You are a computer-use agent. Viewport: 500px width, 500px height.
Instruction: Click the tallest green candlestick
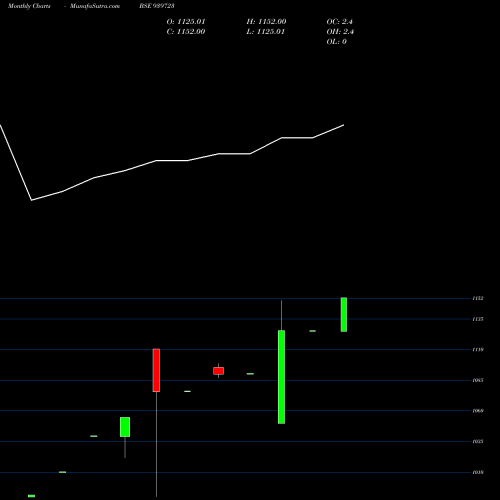pyautogui.click(x=281, y=377)
